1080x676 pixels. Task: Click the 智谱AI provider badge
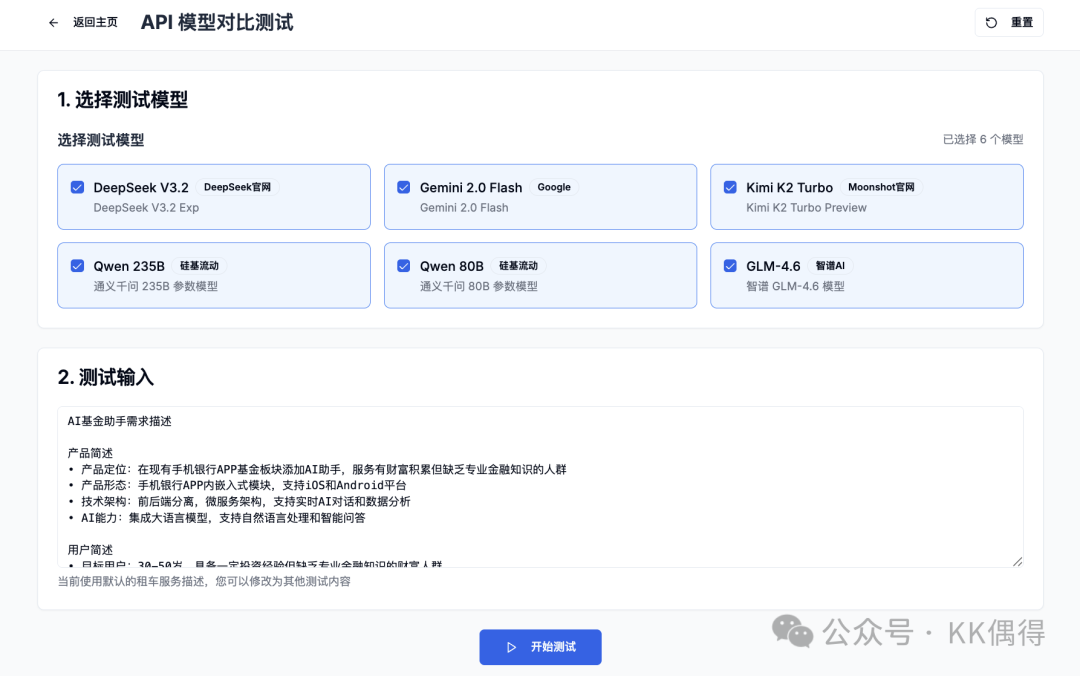point(830,266)
